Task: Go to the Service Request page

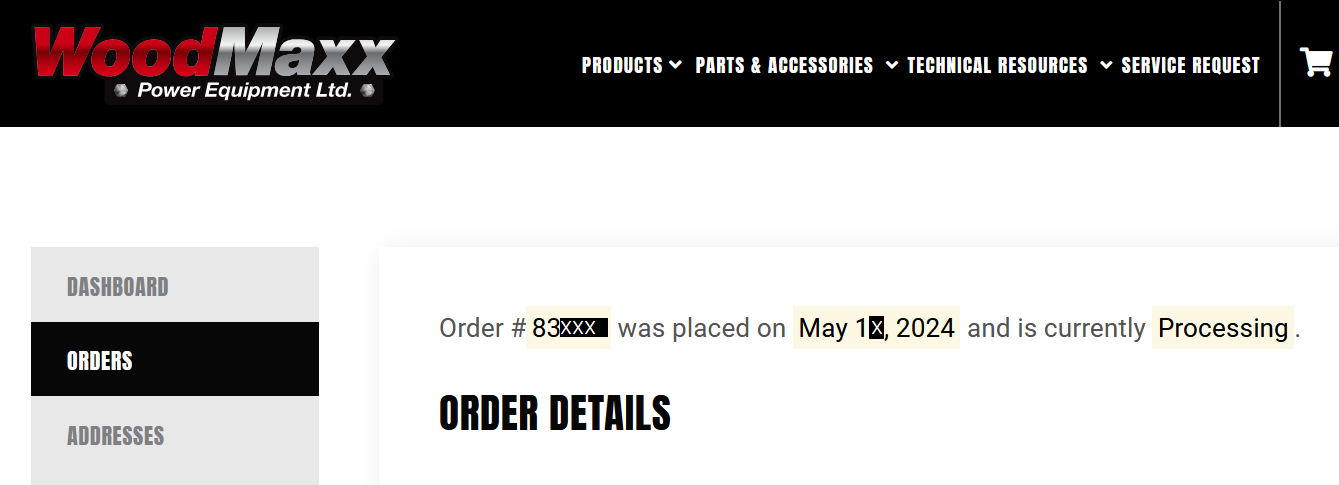Action: pos(1190,66)
